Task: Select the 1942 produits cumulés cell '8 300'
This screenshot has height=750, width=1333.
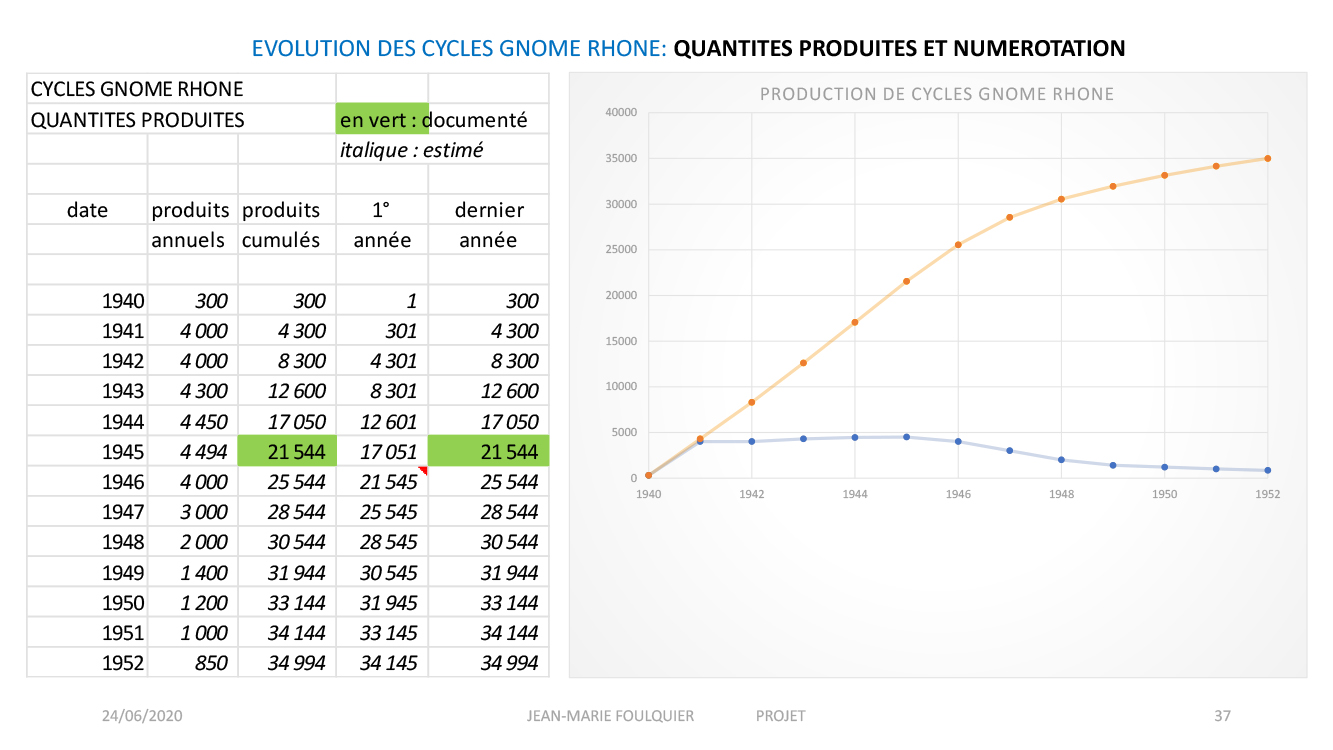Action: coord(287,360)
